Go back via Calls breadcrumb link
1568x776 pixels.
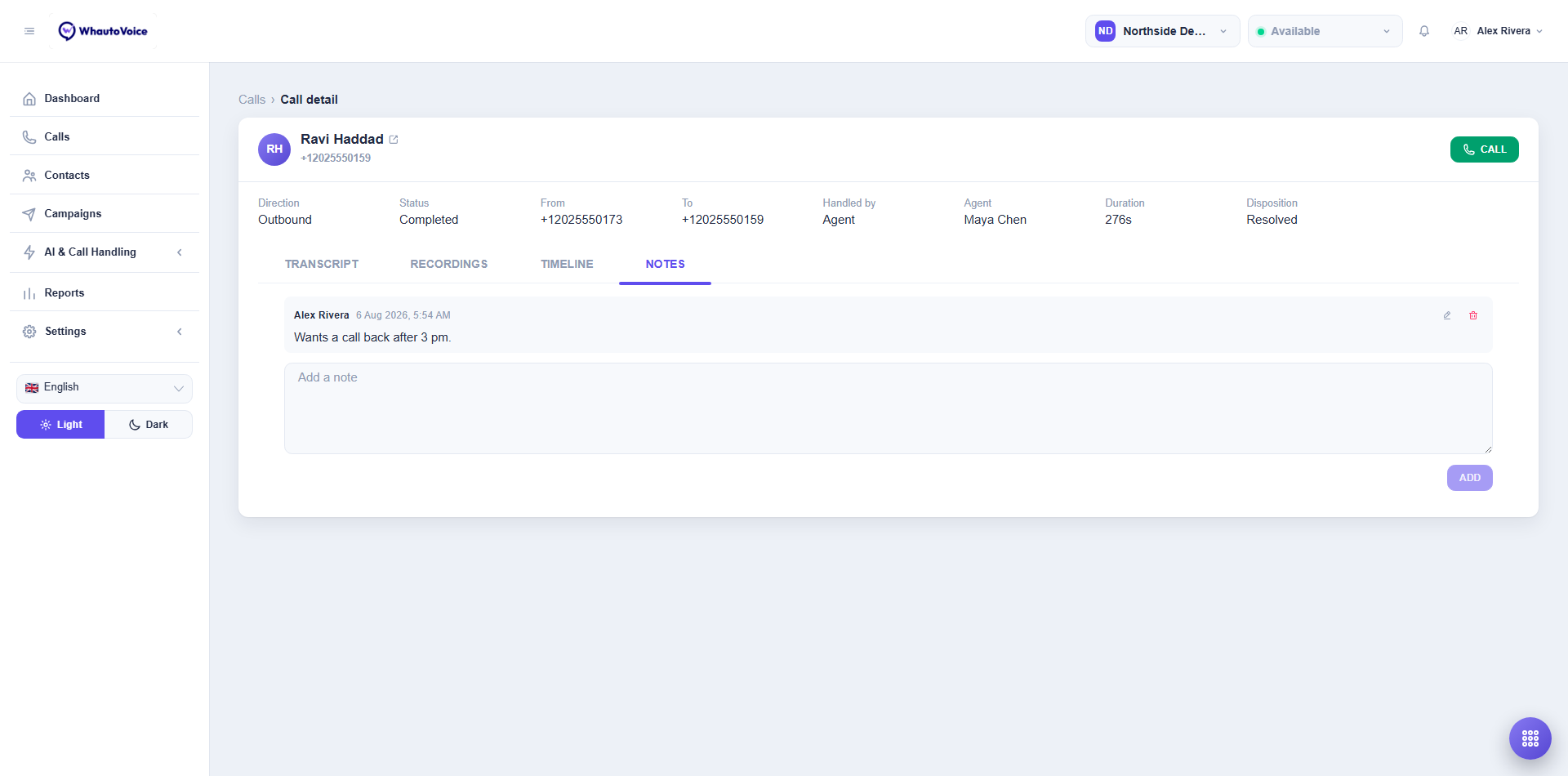tap(252, 100)
